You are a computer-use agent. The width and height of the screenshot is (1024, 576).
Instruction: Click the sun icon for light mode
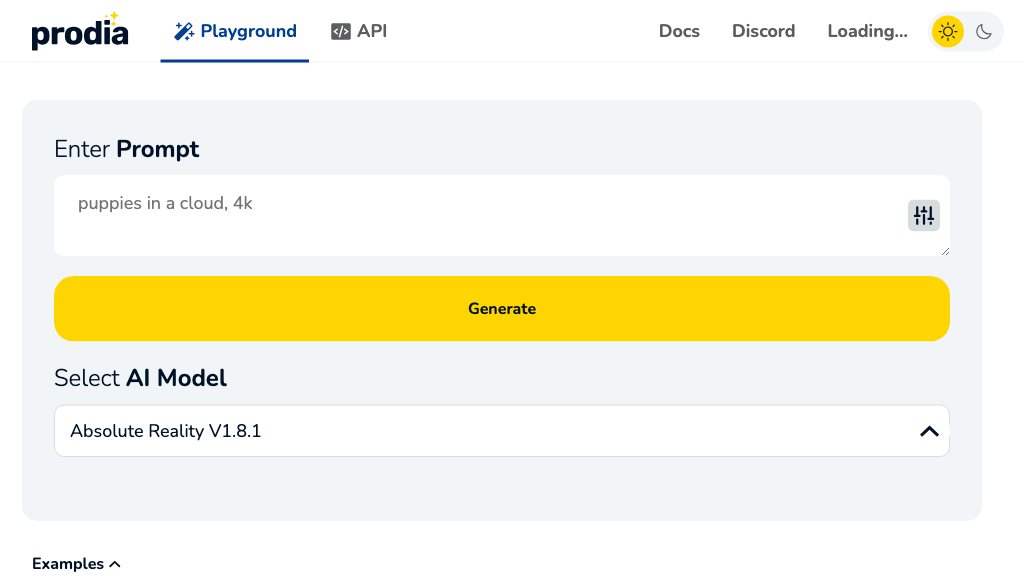coord(947,32)
